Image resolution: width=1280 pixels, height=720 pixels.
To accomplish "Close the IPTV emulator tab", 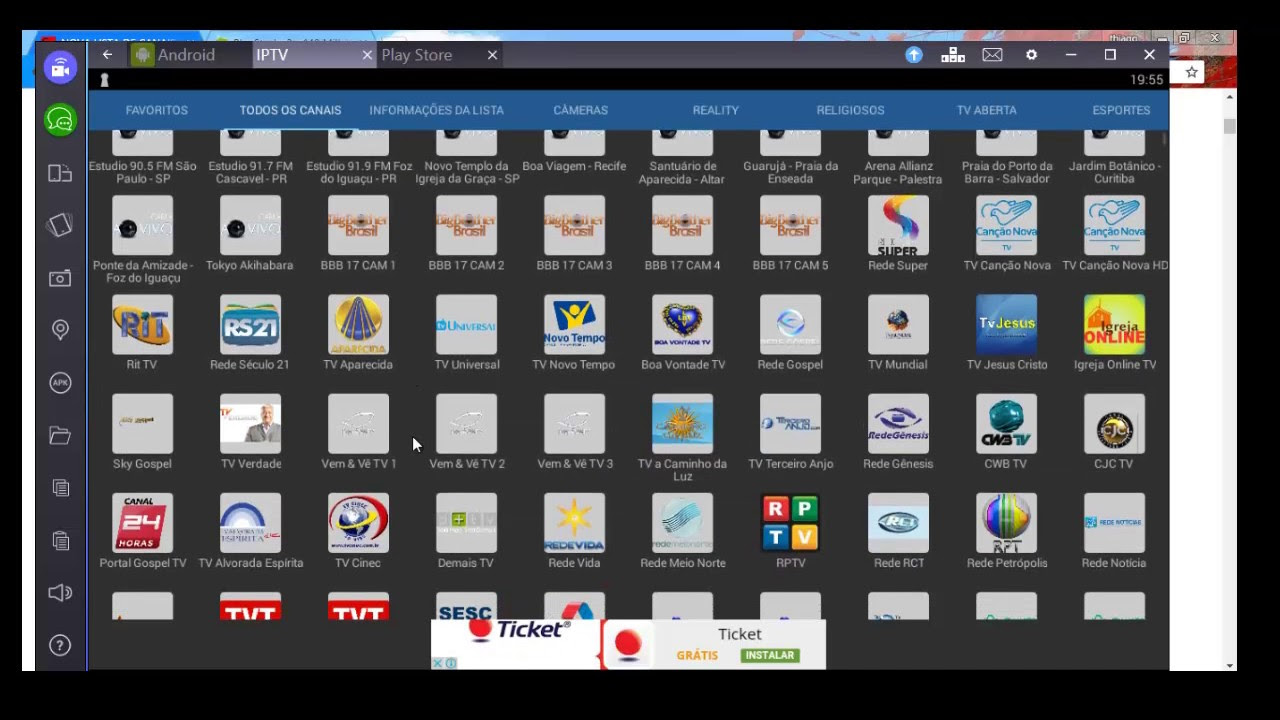I will (x=367, y=55).
